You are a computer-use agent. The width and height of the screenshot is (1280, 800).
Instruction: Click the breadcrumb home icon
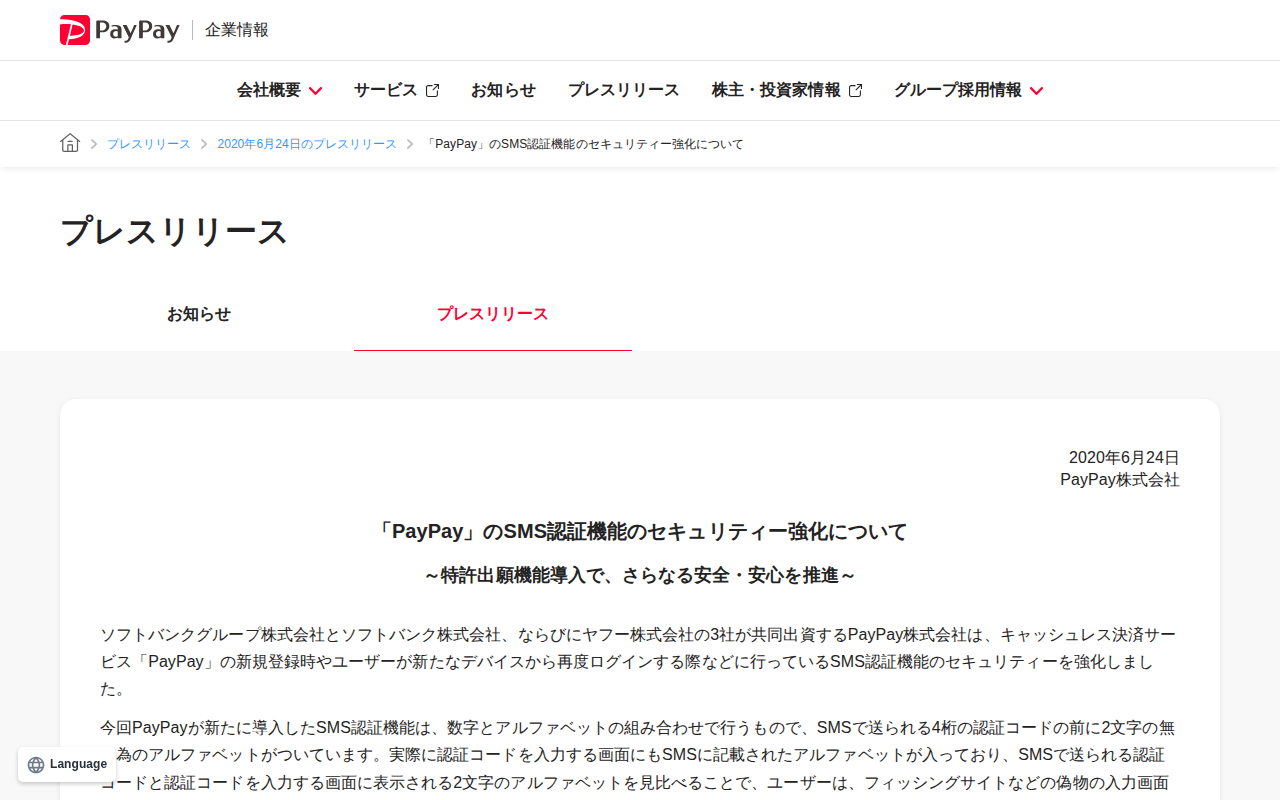[70, 143]
